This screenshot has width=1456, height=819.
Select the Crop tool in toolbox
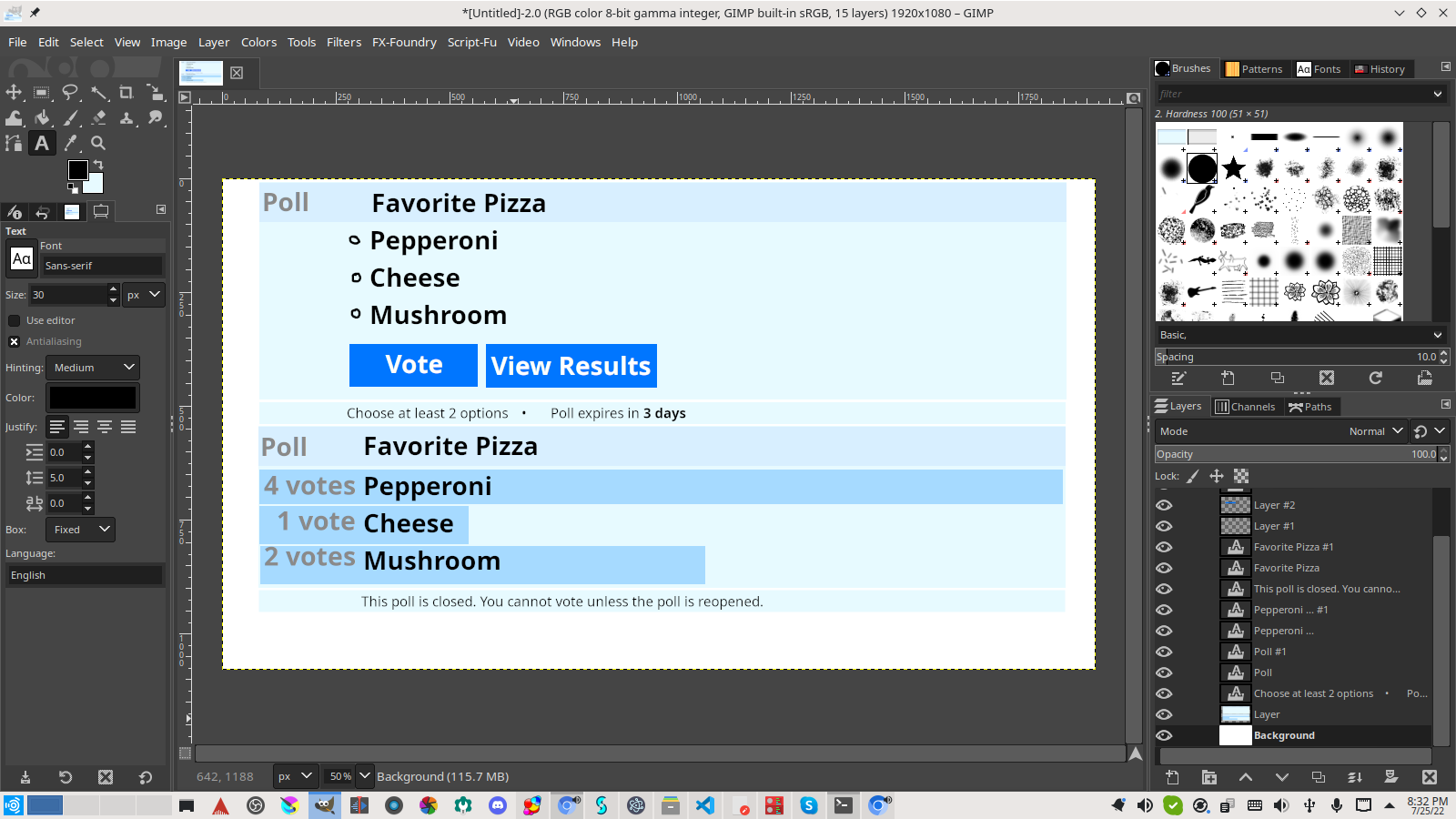(x=126, y=92)
